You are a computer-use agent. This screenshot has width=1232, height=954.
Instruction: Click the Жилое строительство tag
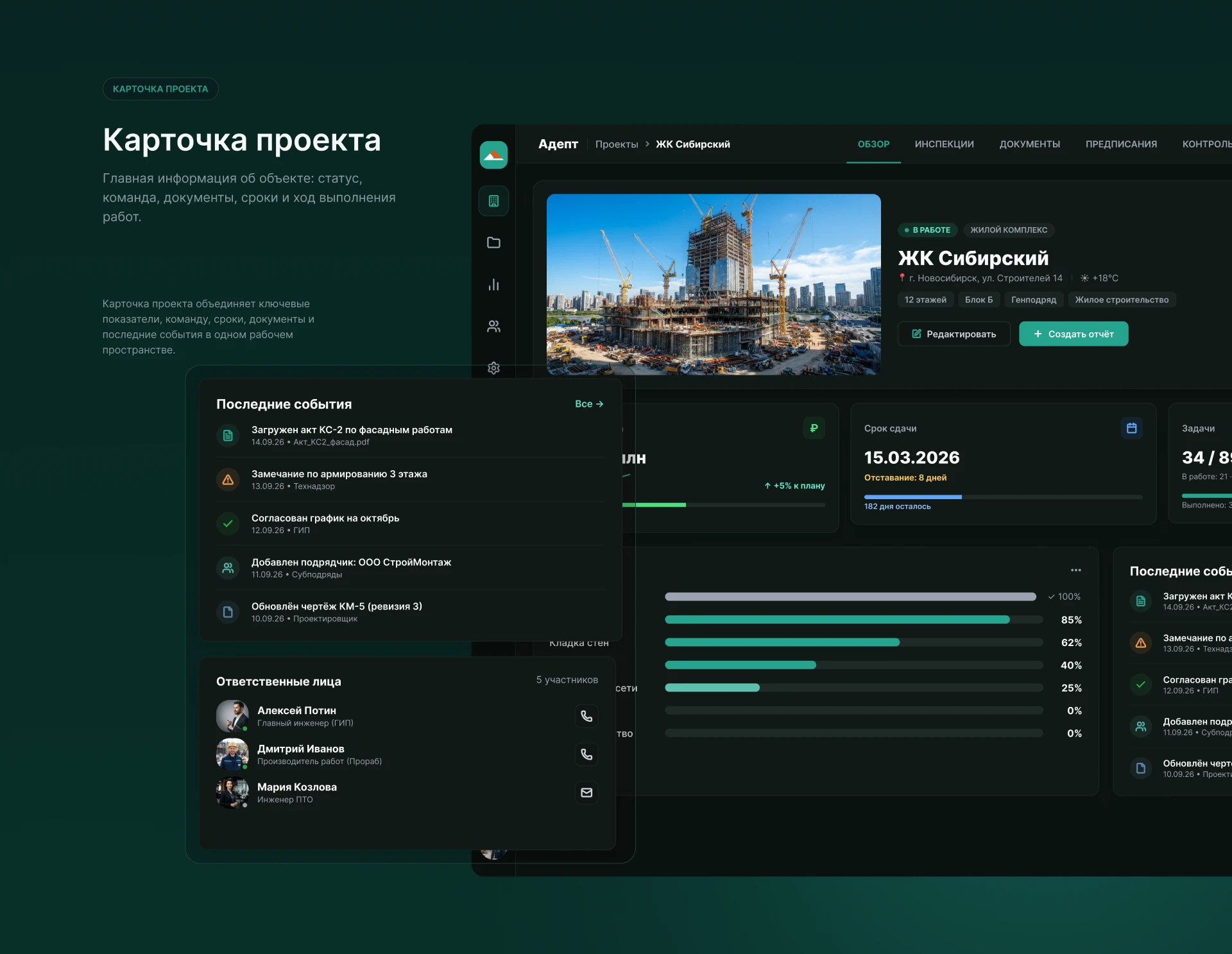[1122, 300]
